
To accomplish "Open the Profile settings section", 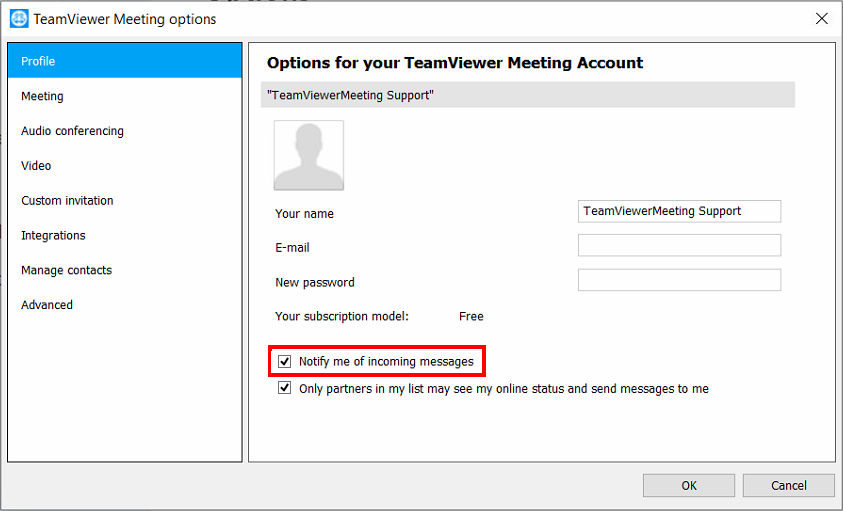I will pos(125,61).
